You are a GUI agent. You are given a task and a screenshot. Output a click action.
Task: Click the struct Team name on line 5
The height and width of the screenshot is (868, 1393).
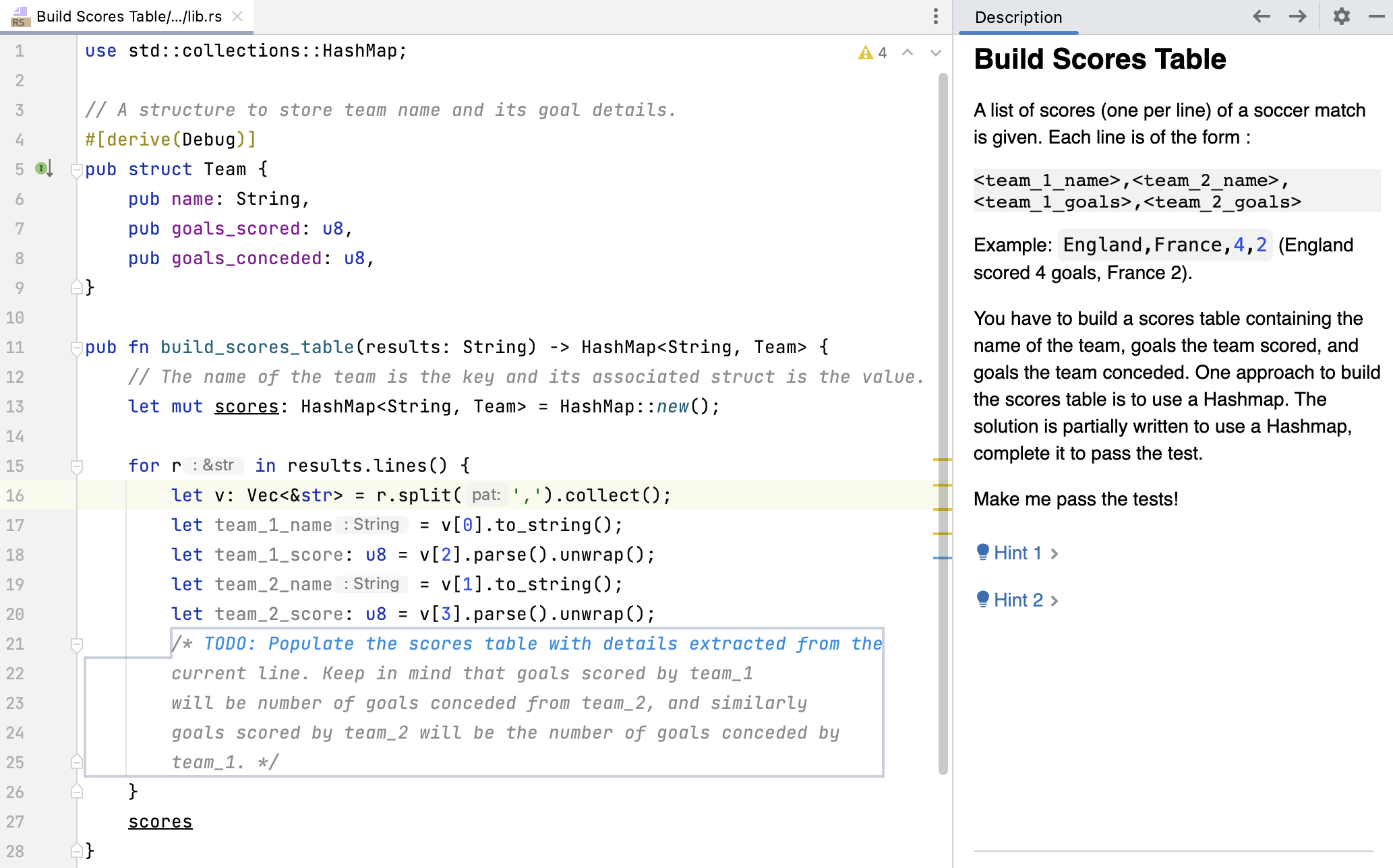tap(225, 170)
